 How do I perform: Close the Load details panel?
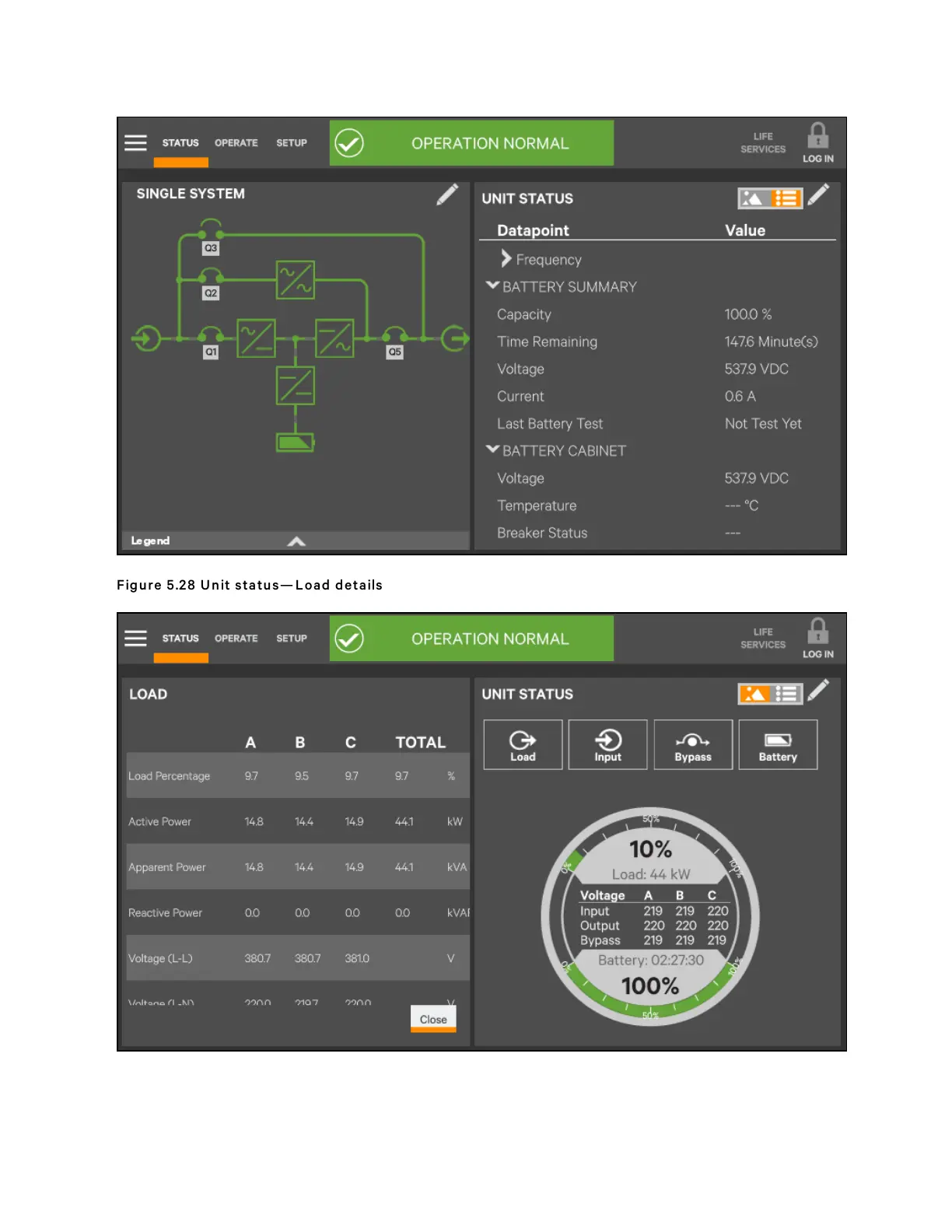[x=433, y=1019]
